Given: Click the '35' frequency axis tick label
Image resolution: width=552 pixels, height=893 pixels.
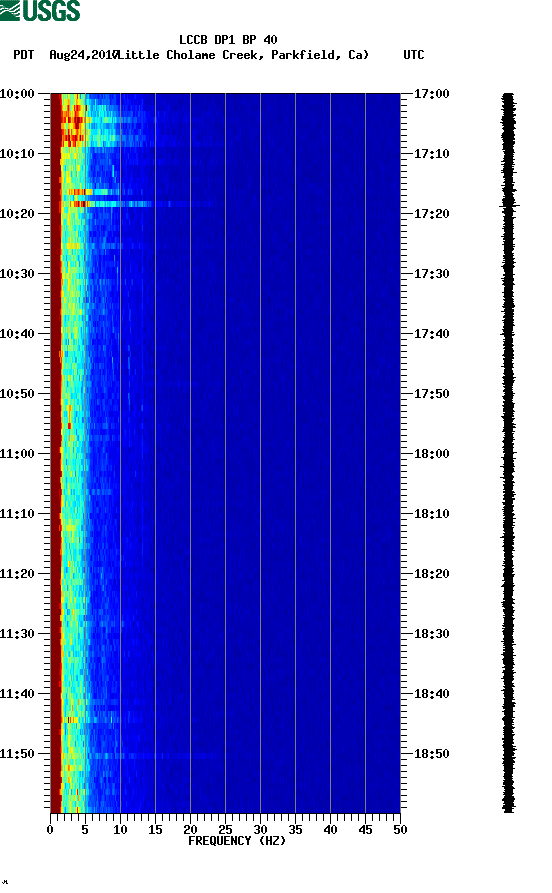Looking at the screenshot, I should [x=295, y=830].
